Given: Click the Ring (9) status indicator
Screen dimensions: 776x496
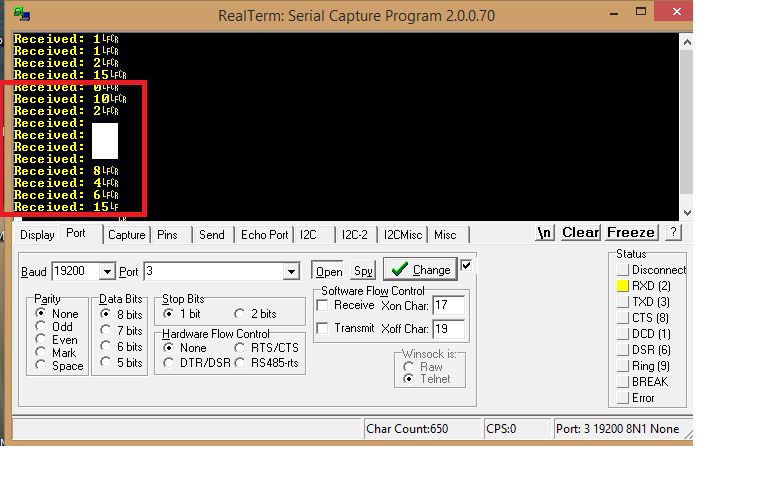Looking at the screenshot, I should pos(623,366).
